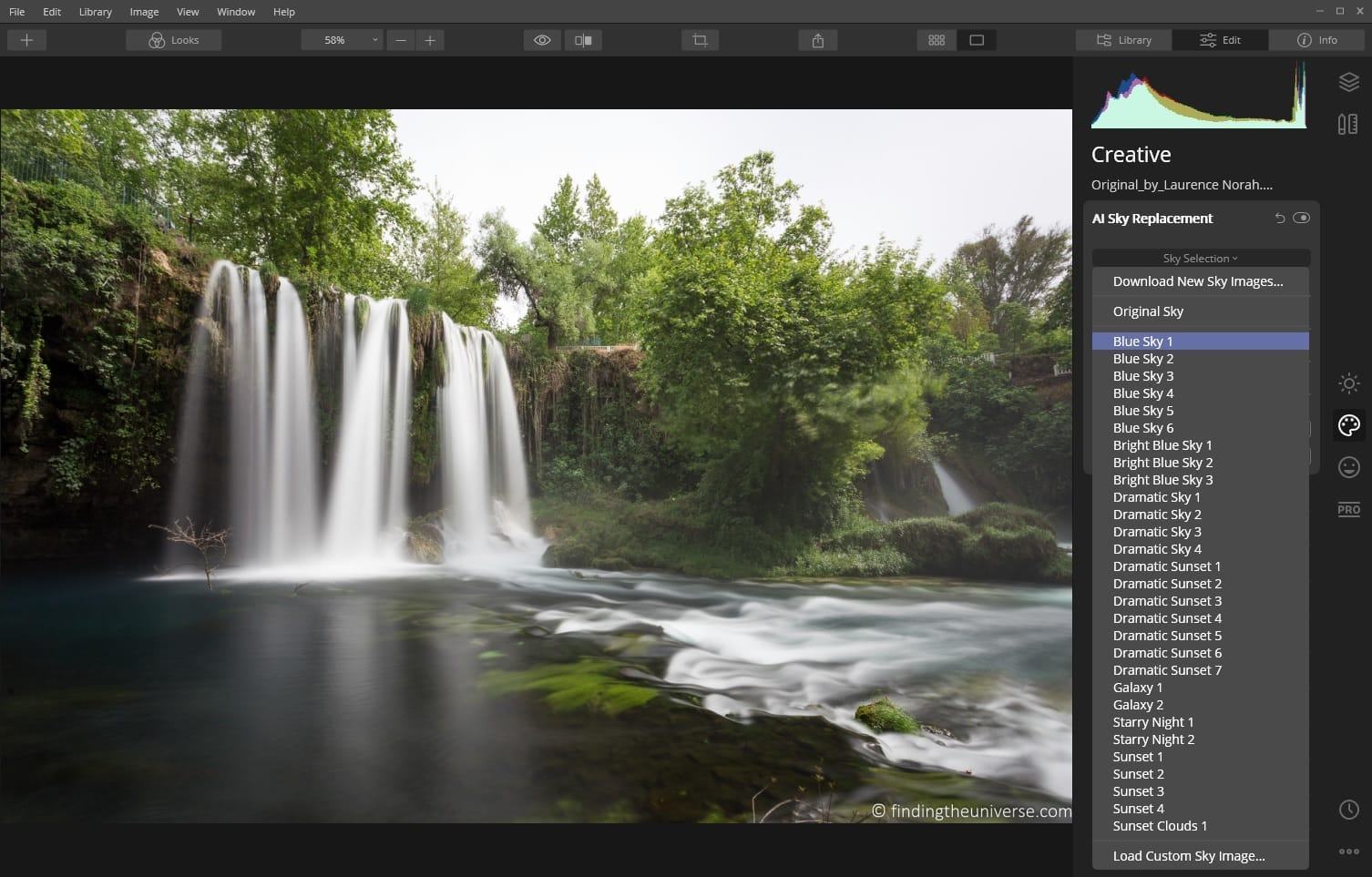Choose Dramatic Sunset 3 from the list

pos(1167,601)
